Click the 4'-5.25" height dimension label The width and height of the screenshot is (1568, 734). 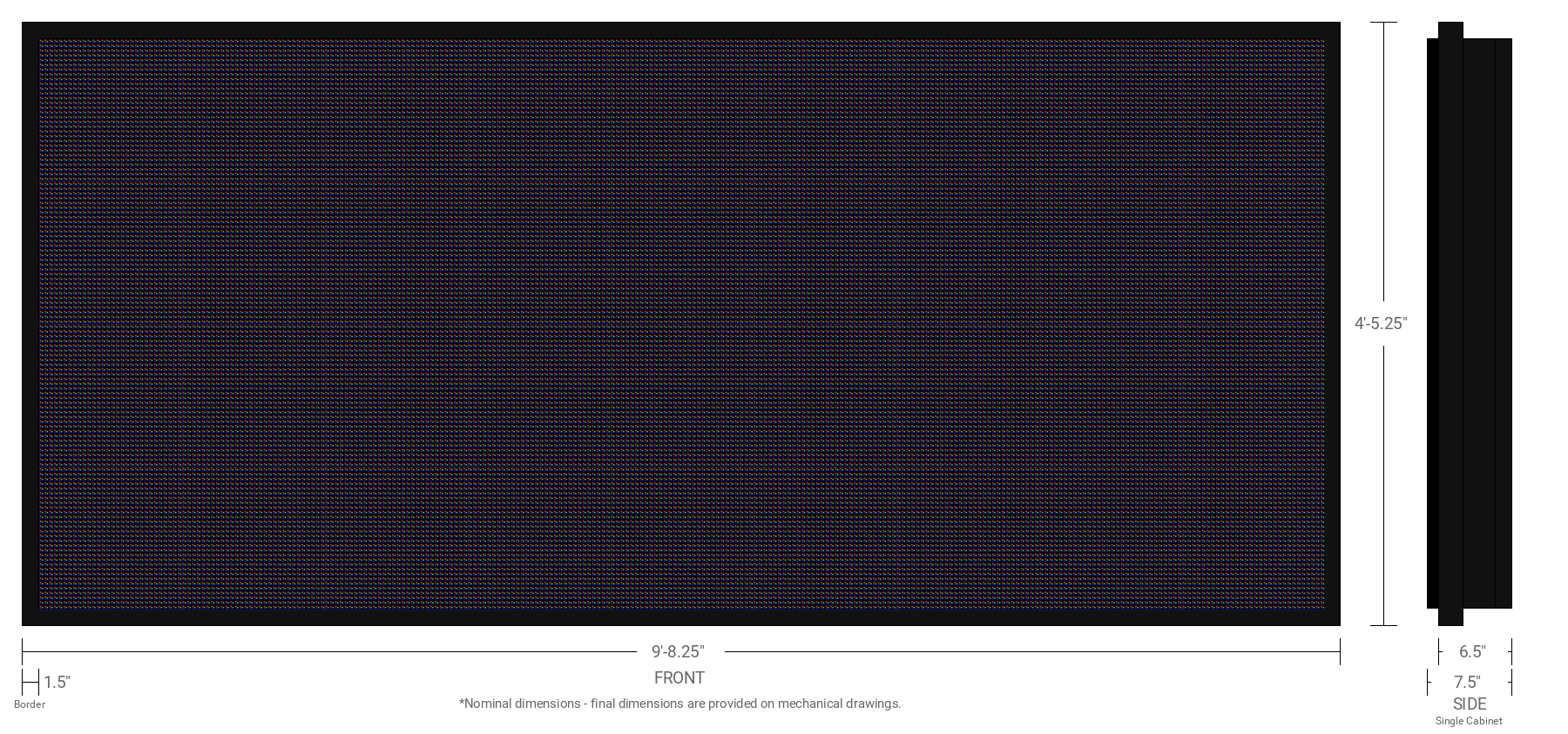1381,323
